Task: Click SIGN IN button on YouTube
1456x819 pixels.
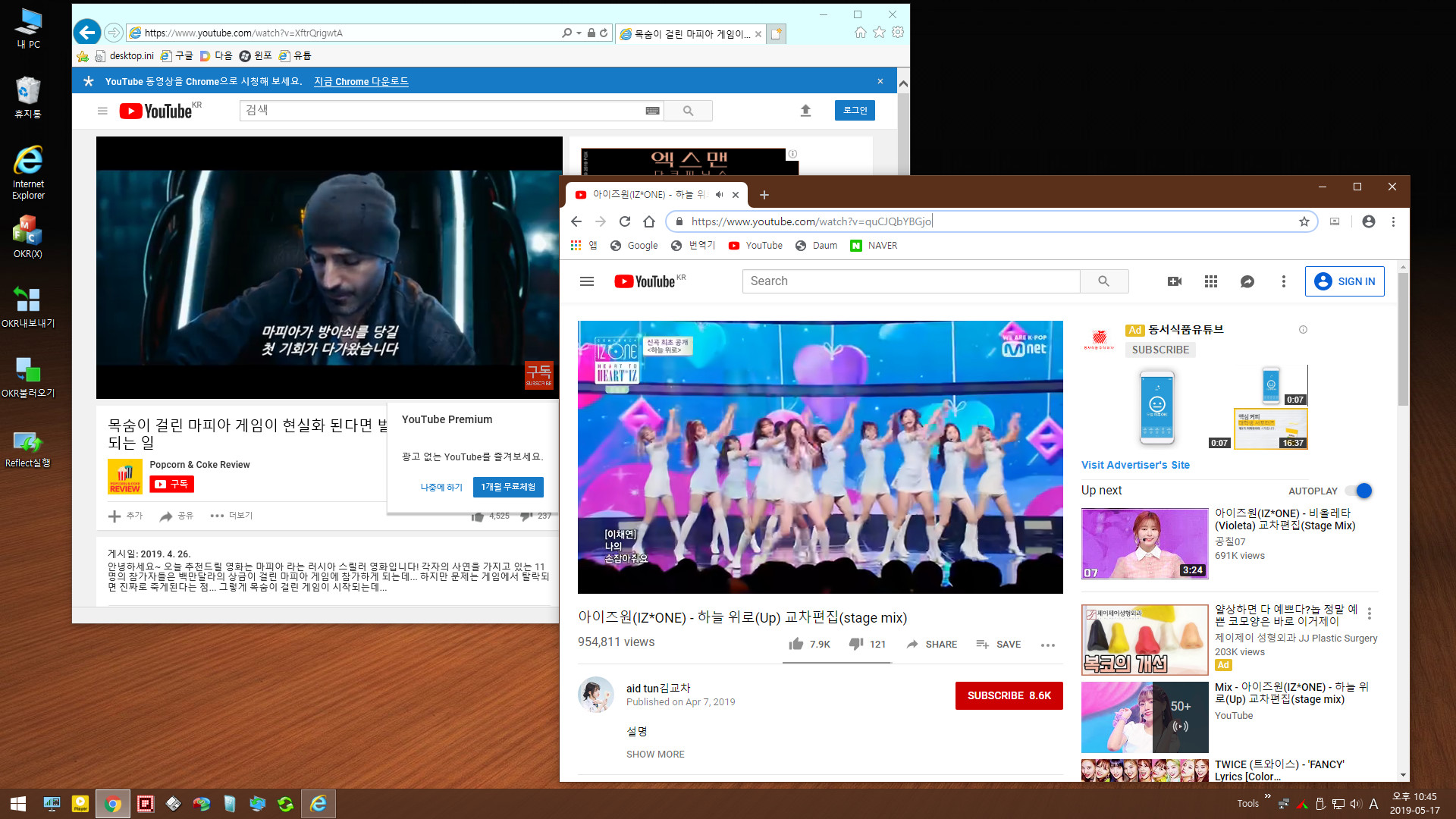Action: click(x=1345, y=281)
